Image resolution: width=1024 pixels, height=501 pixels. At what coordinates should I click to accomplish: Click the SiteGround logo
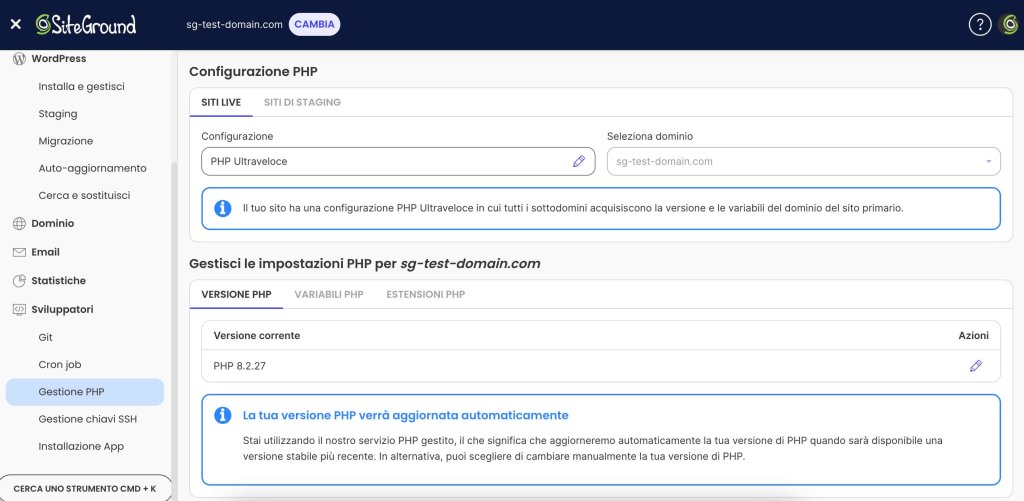click(x=86, y=25)
